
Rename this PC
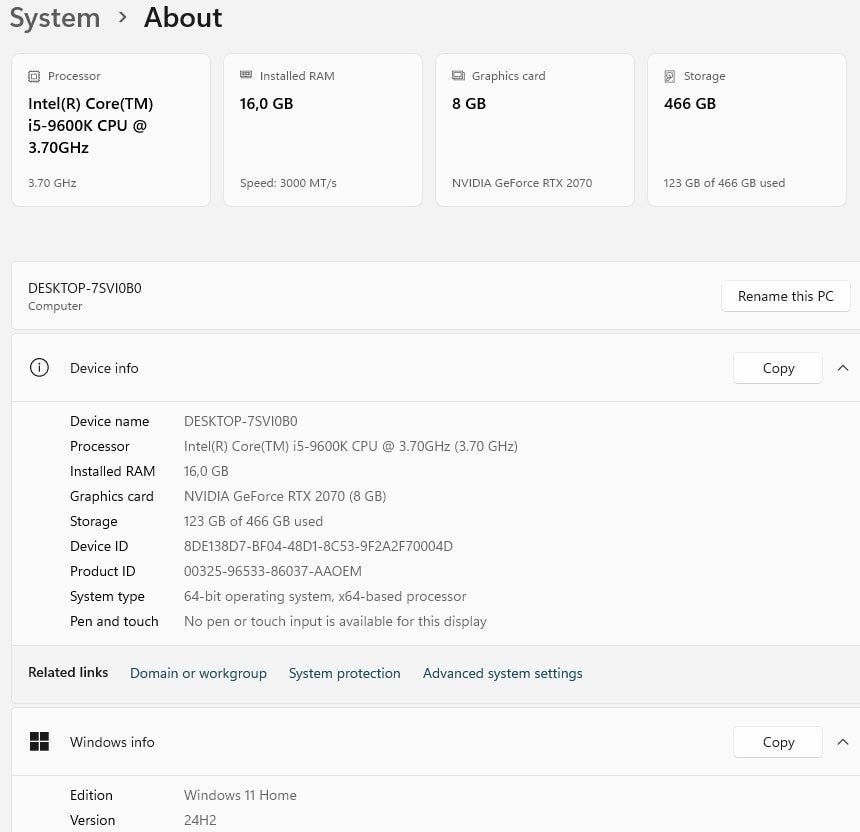[x=785, y=296]
